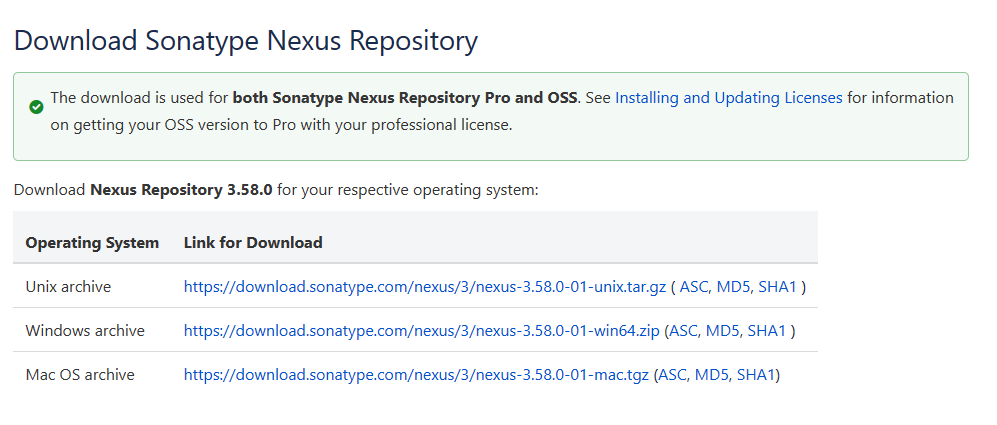997x425 pixels.
Task: Open the MD5 link for Windows archive
Action: [x=724, y=331]
